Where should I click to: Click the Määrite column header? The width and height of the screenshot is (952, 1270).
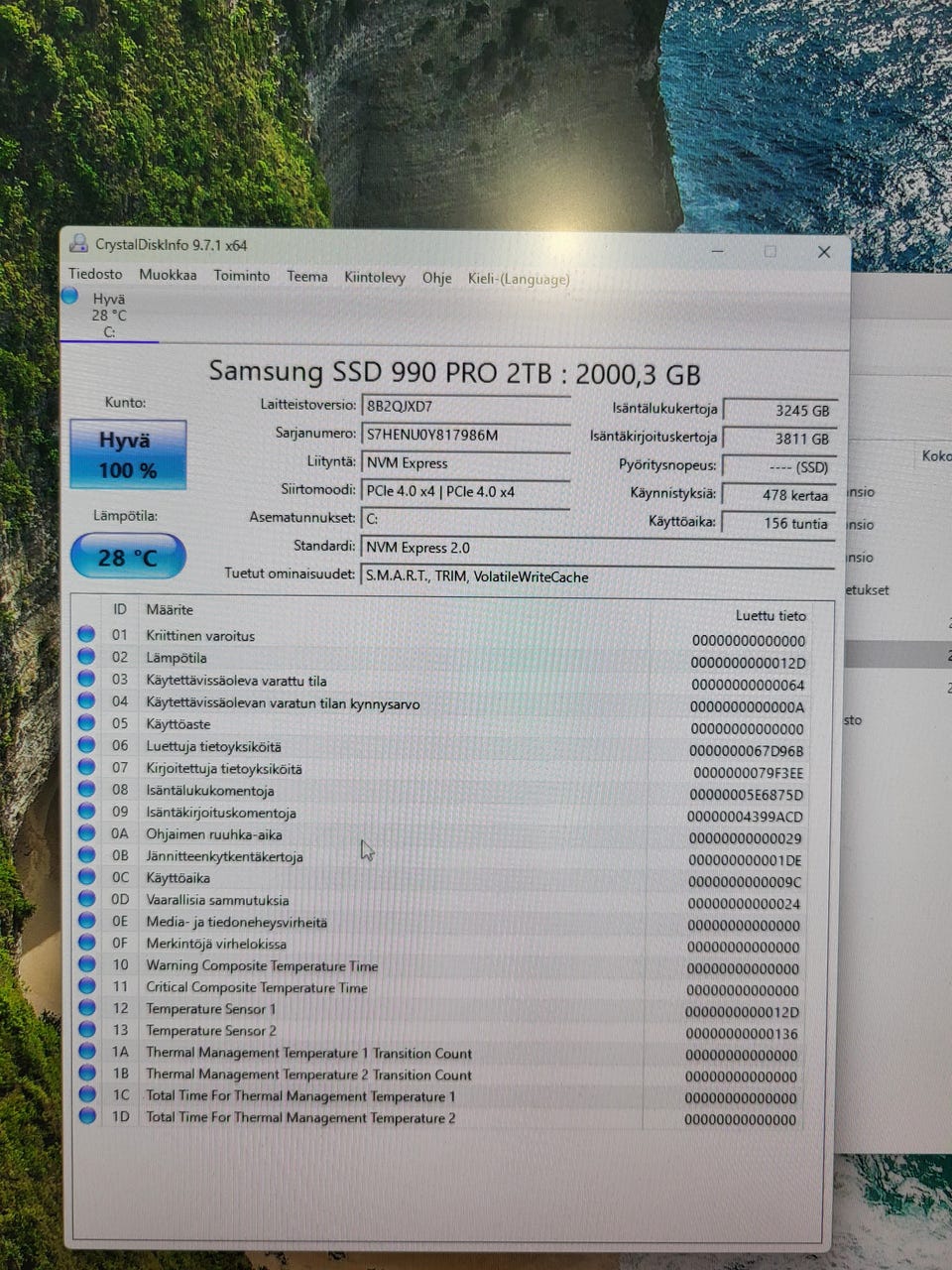pyautogui.click(x=170, y=609)
